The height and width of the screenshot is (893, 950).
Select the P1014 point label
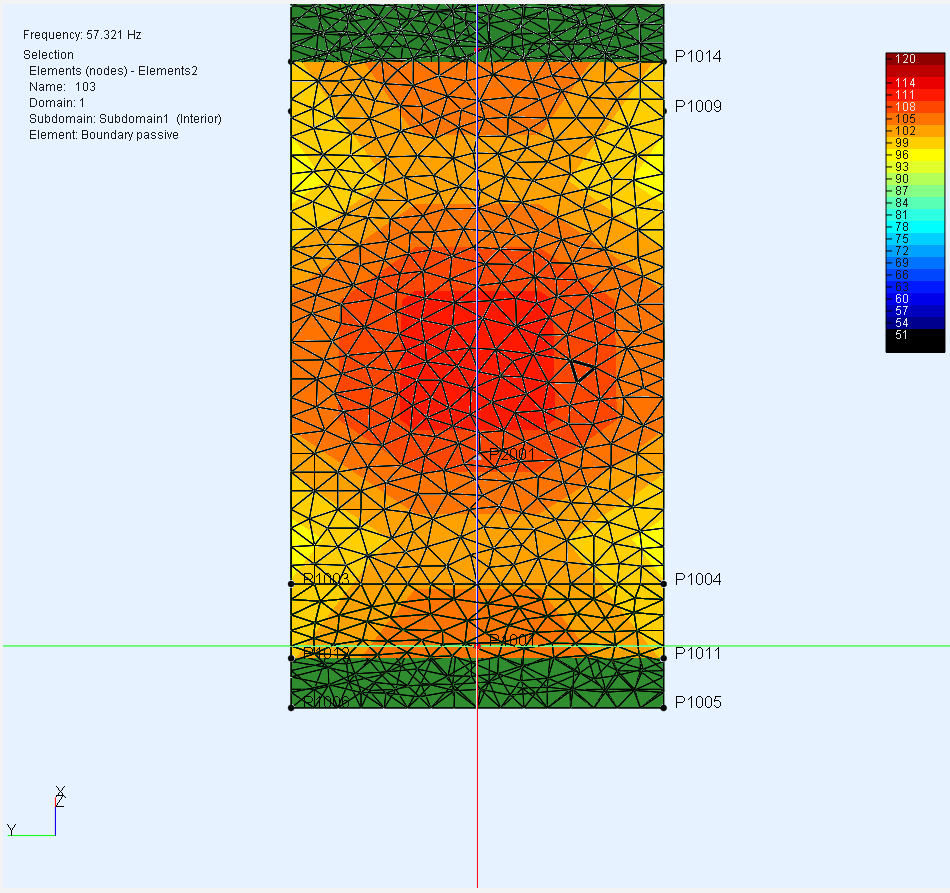(698, 57)
